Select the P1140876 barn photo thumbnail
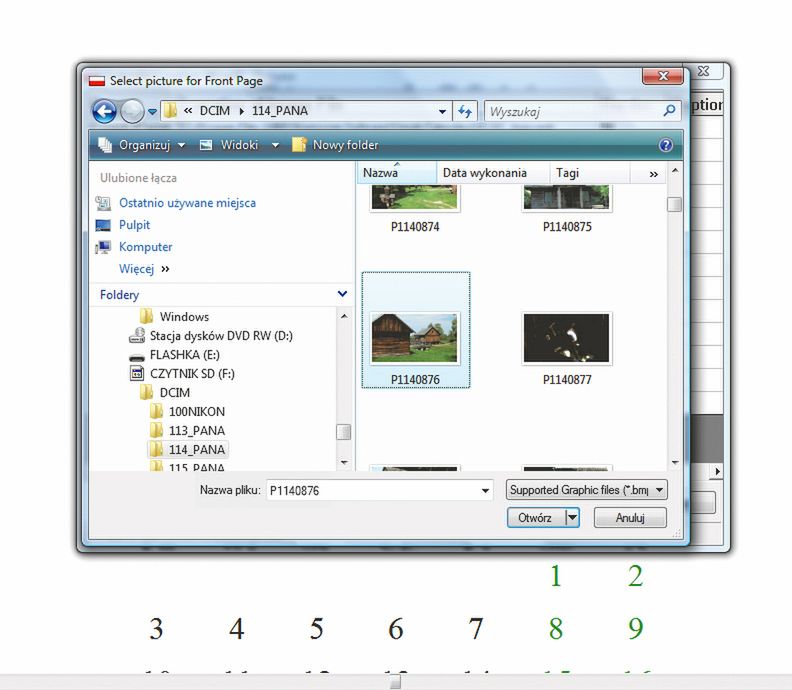Image resolution: width=792 pixels, height=690 pixels. pos(415,338)
